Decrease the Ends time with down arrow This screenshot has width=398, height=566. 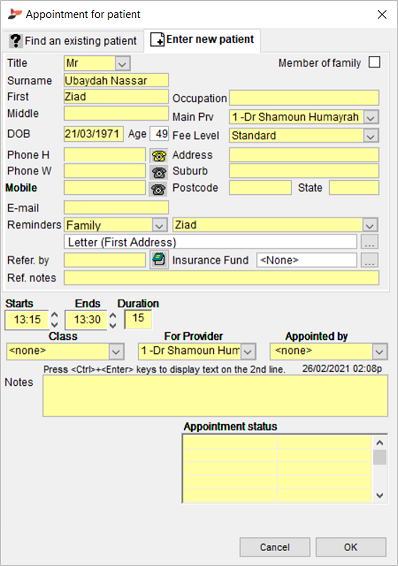pyautogui.click(x=113, y=325)
